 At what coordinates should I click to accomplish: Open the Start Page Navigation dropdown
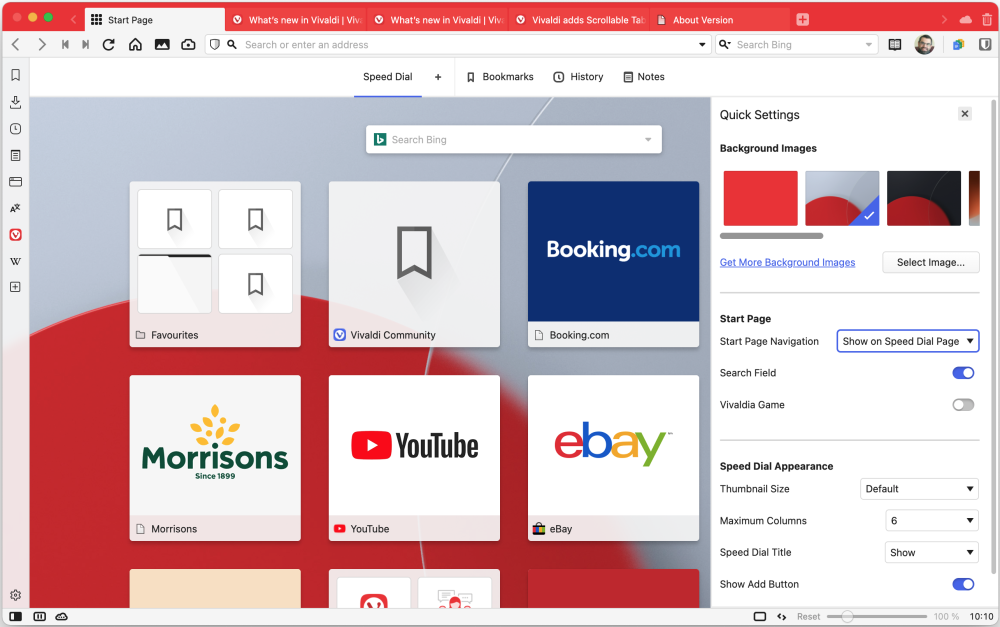pyautogui.click(x=907, y=341)
